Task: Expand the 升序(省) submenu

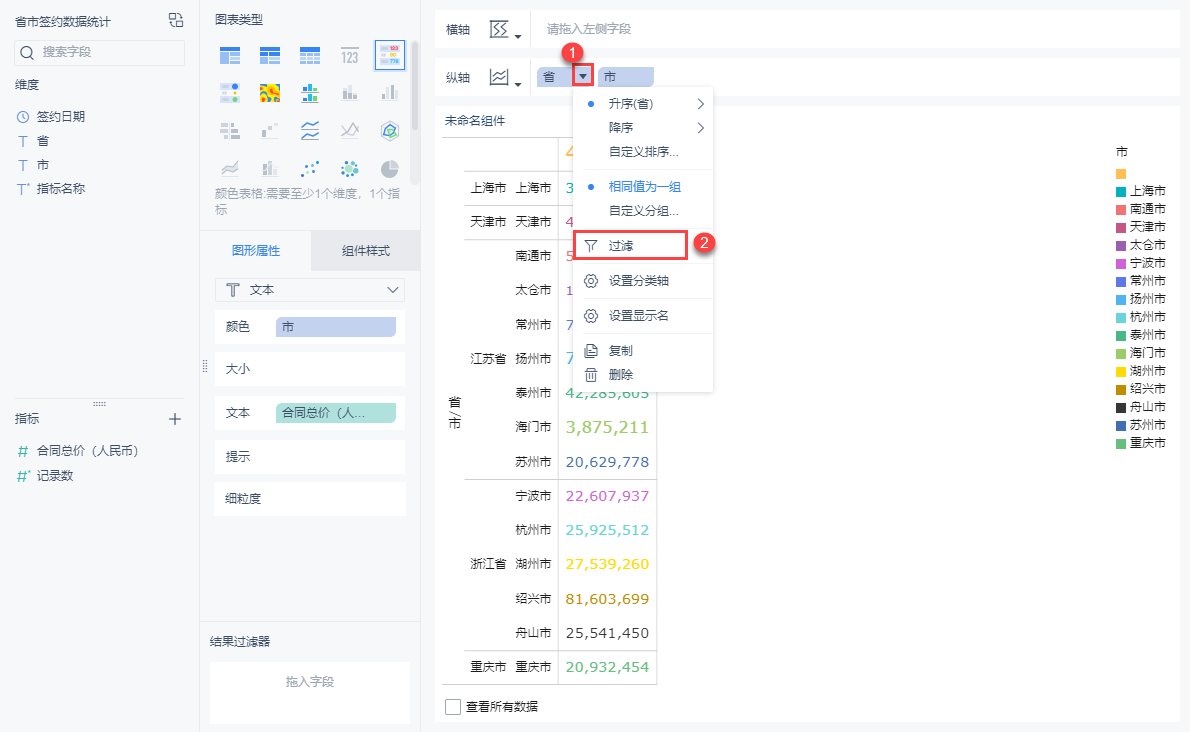Action: pos(700,104)
